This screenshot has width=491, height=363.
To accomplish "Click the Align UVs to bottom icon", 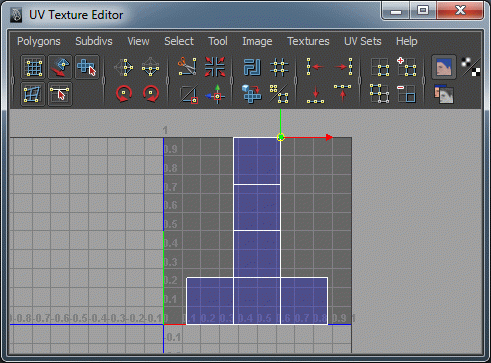I will (315, 94).
